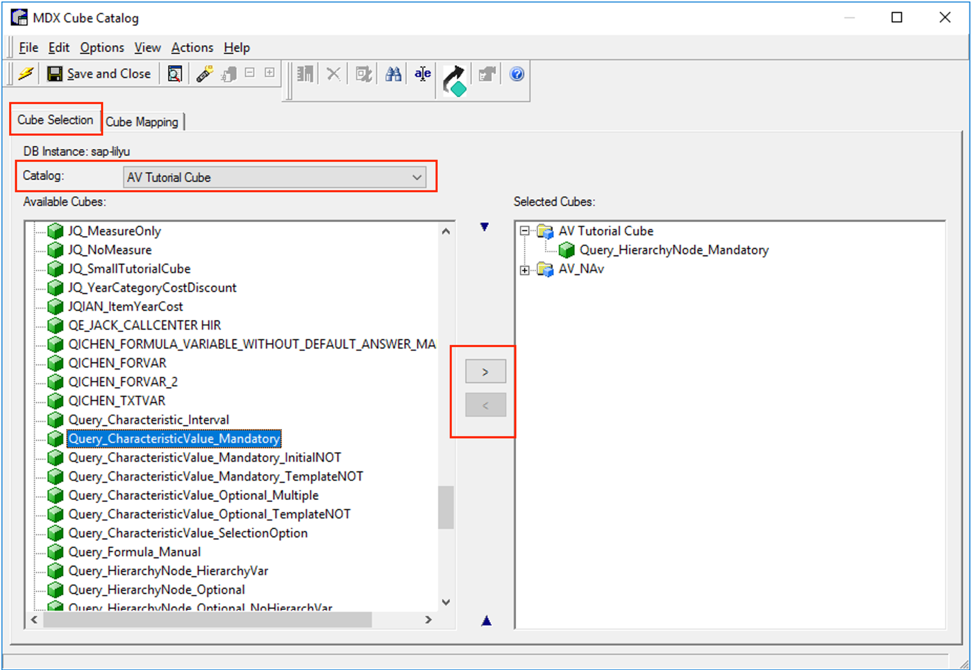Click the < button to remove a cube
This screenshot has width=974, height=670.
[484, 405]
